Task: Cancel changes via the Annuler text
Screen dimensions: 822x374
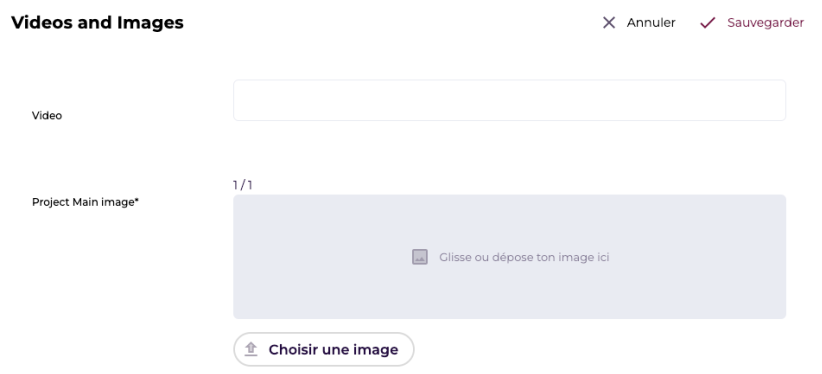Action: coord(651,23)
